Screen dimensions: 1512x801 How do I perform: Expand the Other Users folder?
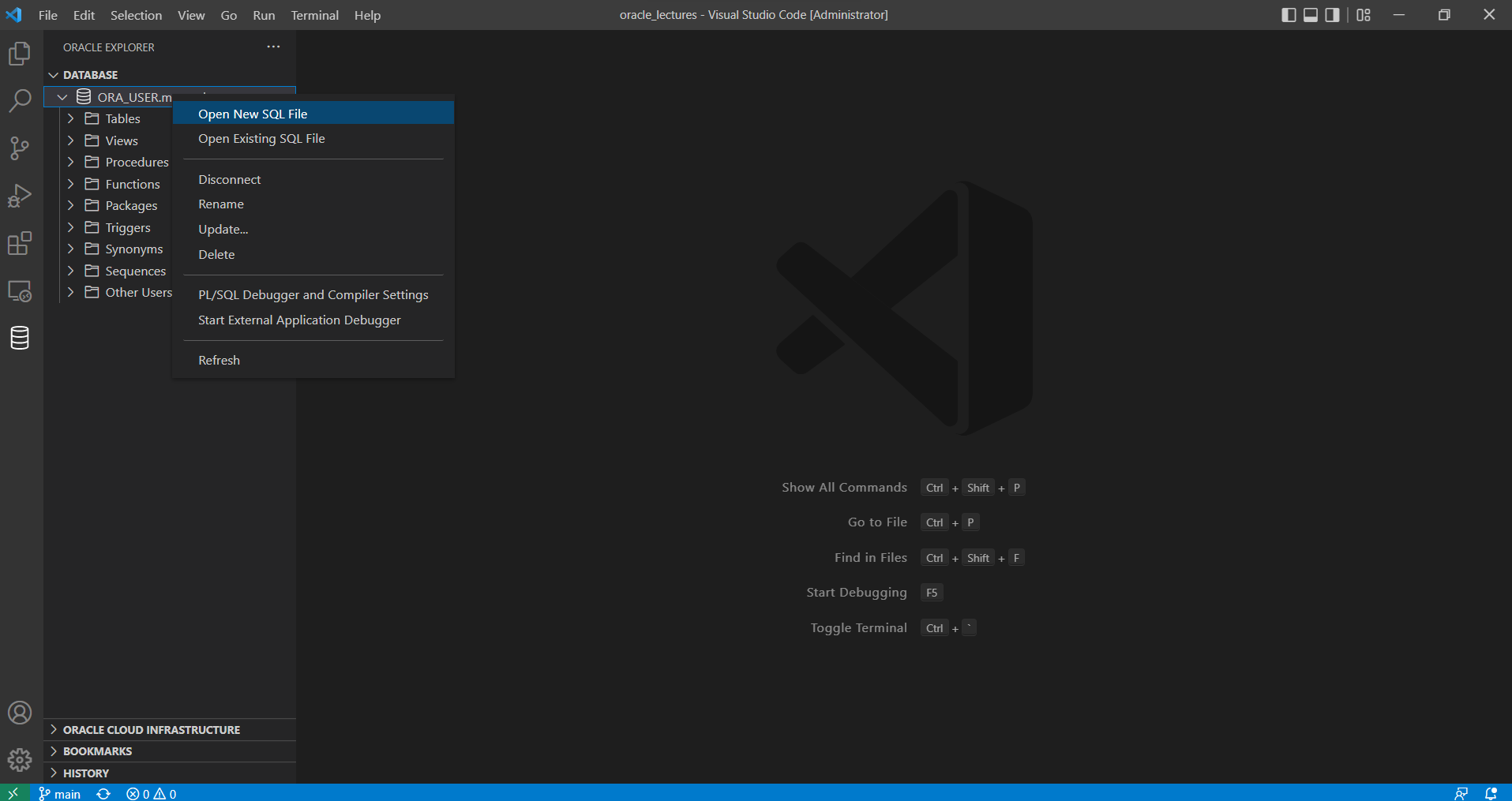tap(70, 292)
